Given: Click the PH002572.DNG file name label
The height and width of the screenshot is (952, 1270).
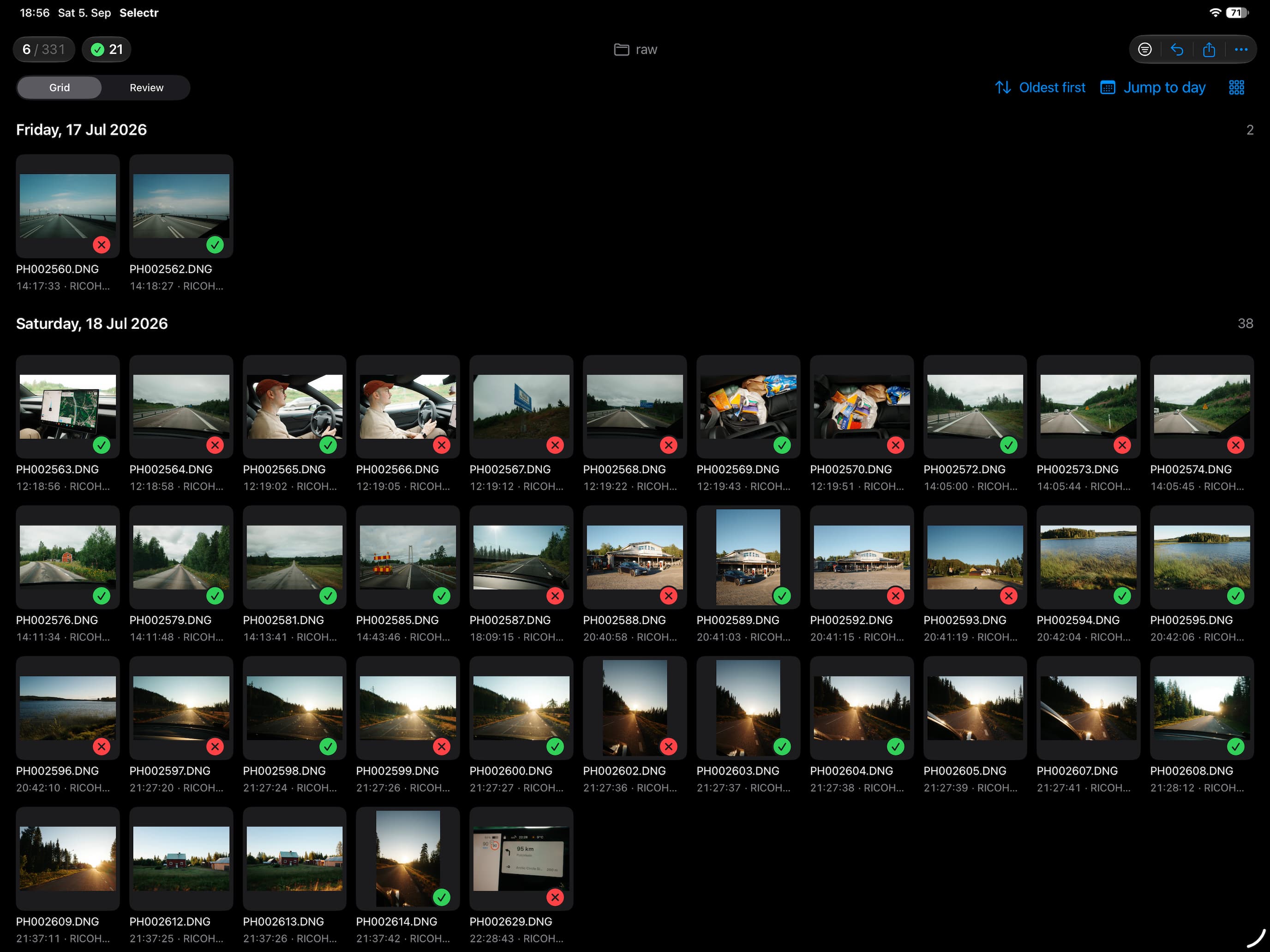Looking at the screenshot, I should click(964, 470).
